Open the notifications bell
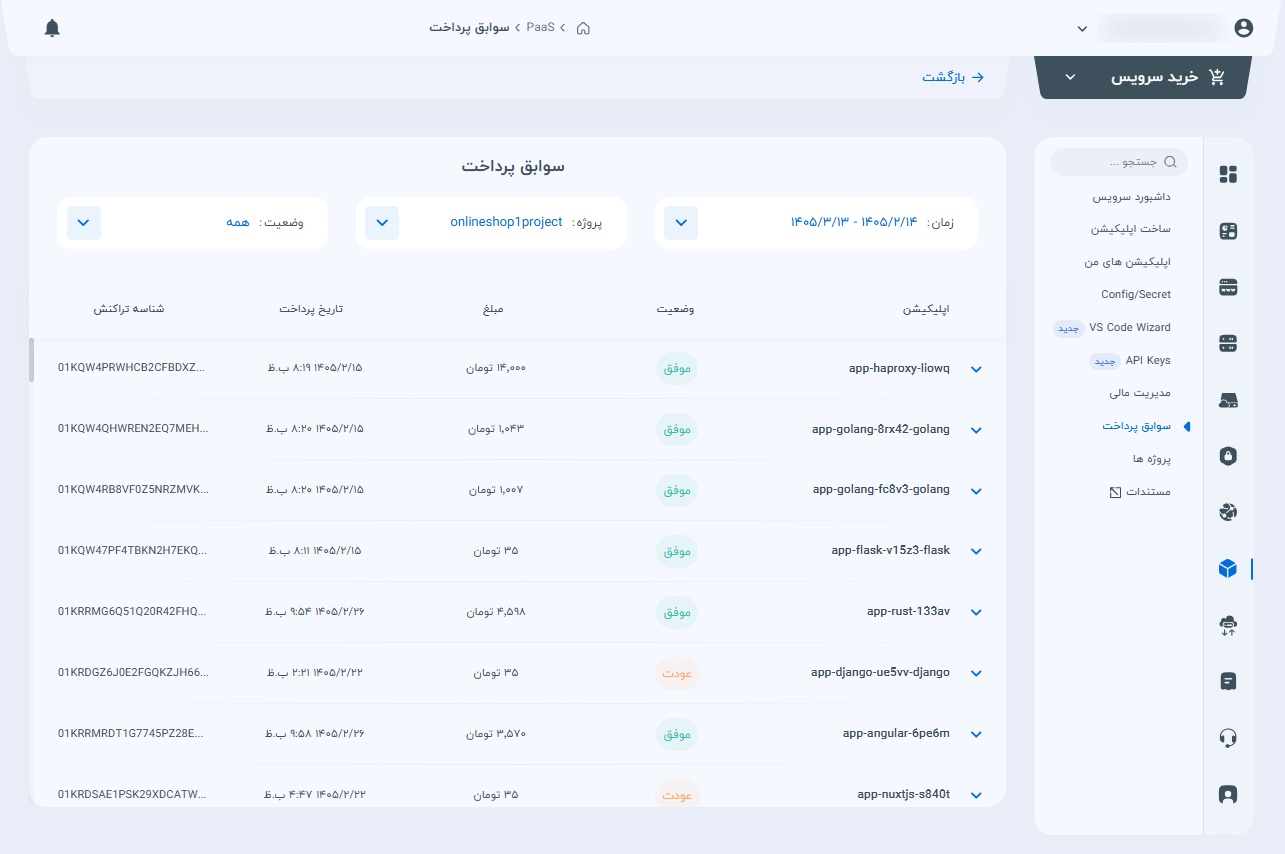Image resolution: width=1285 pixels, height=854 pixels. [53, 28]
